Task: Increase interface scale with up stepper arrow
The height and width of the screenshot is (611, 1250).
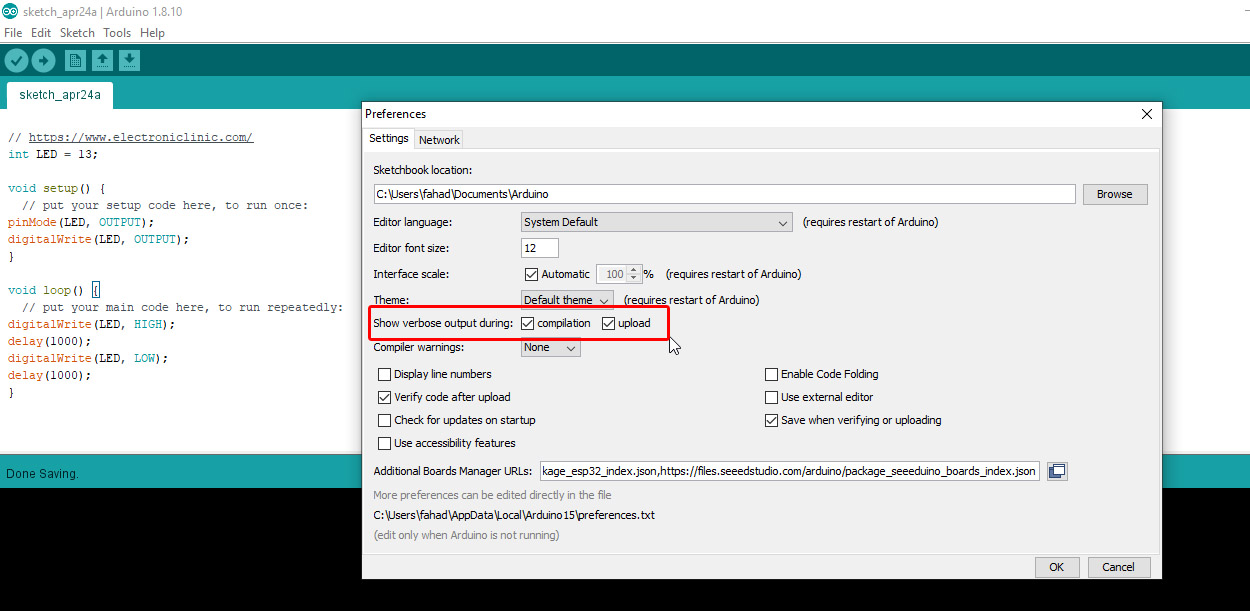Action: pyautogui.click(x=634, y=270)
